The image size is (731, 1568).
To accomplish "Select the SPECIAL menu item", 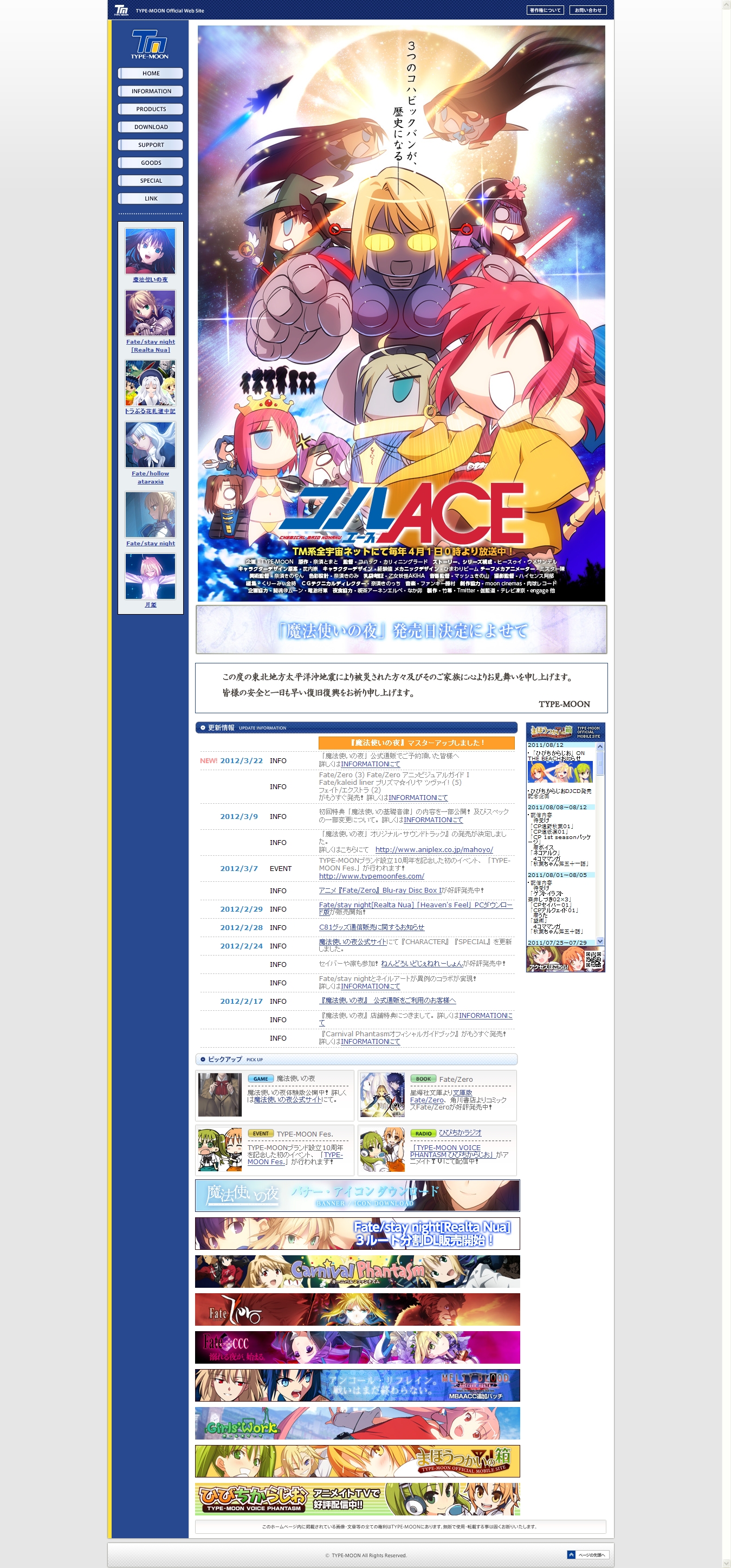I will (x=150, y=181).
